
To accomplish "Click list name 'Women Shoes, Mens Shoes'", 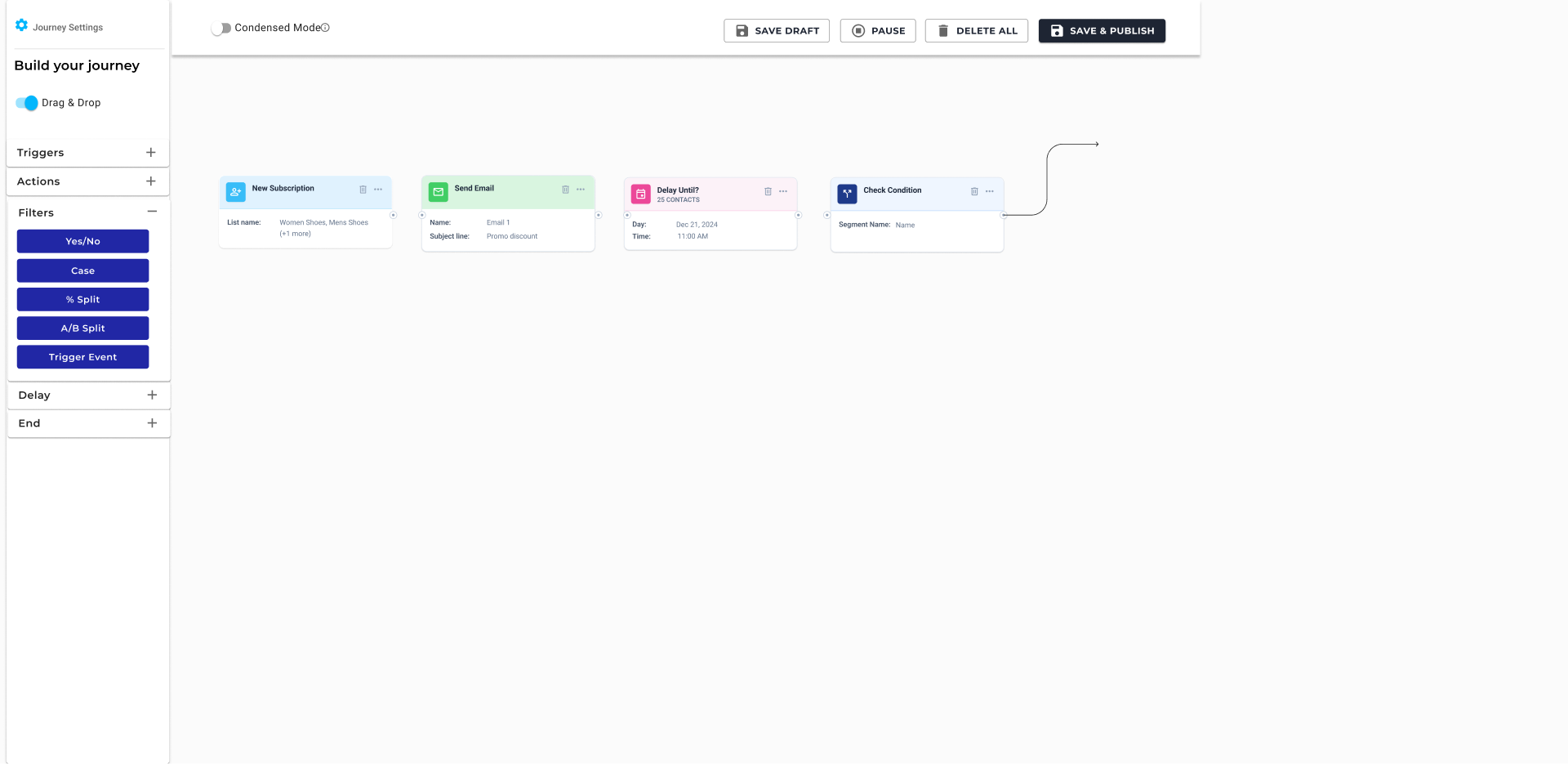I will click(323, 222).
